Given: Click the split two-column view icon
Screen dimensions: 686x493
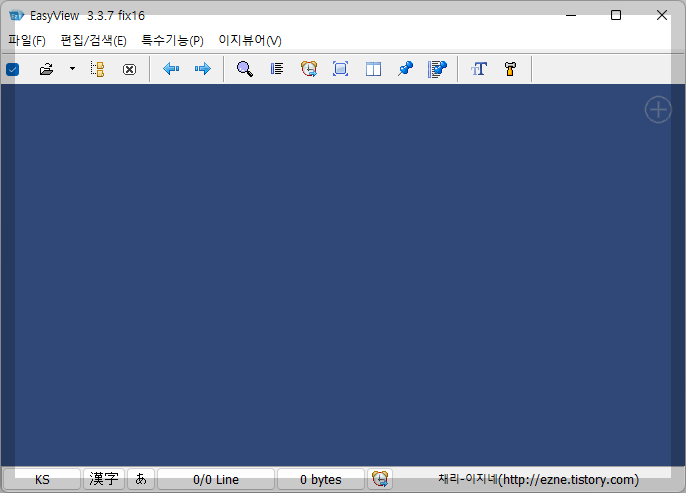Looking at the screenshot, I should tap(373, 69).
